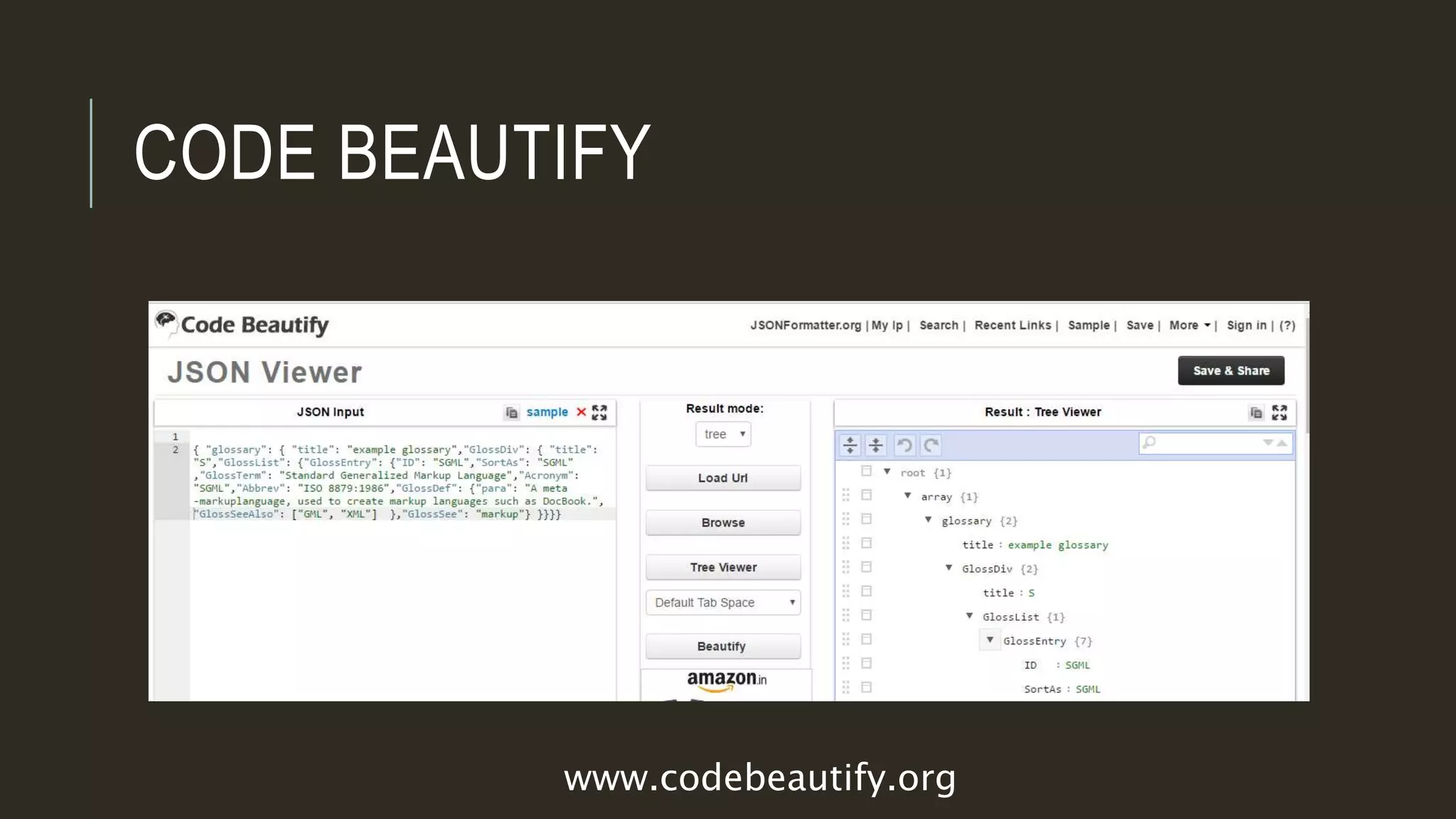
Task: Click the tree viewer search field
Action: 1216,443
